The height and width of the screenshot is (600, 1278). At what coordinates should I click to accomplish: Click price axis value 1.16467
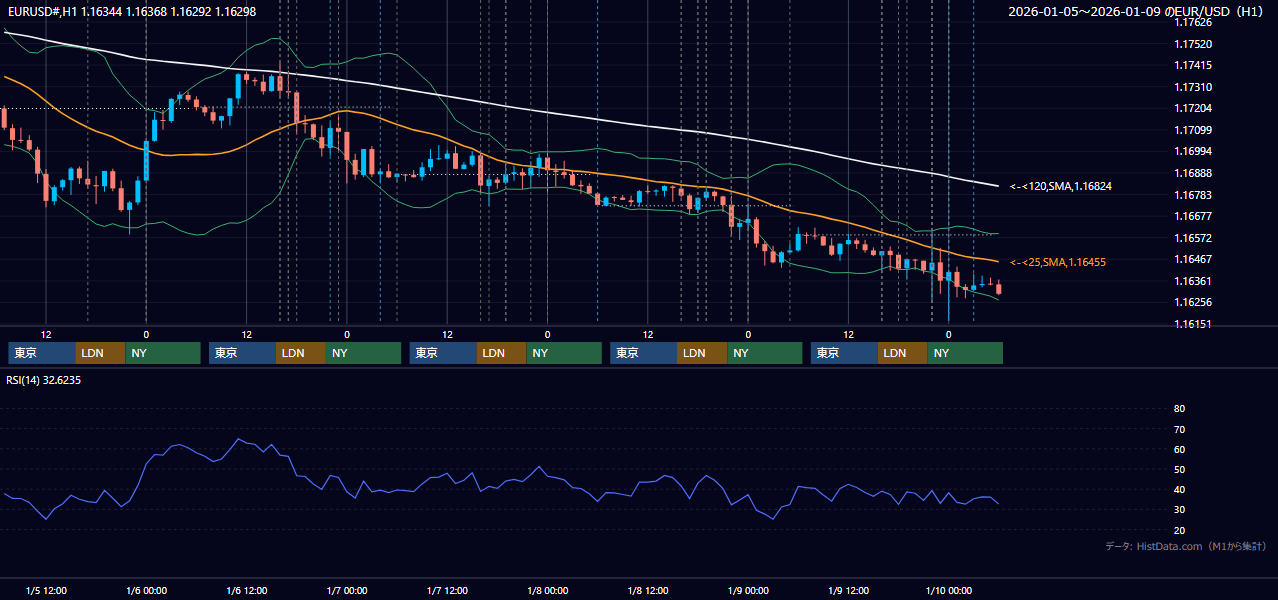point(1193,259)
